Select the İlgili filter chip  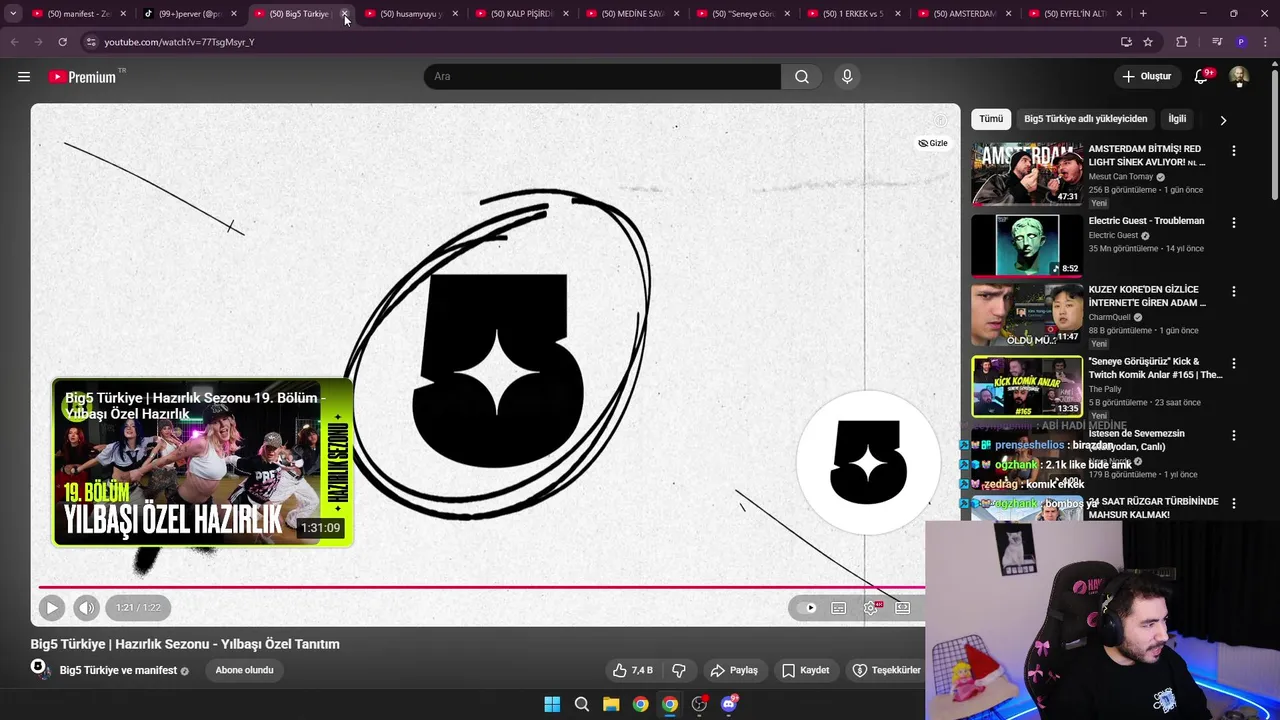click(x=1177, y=119)
